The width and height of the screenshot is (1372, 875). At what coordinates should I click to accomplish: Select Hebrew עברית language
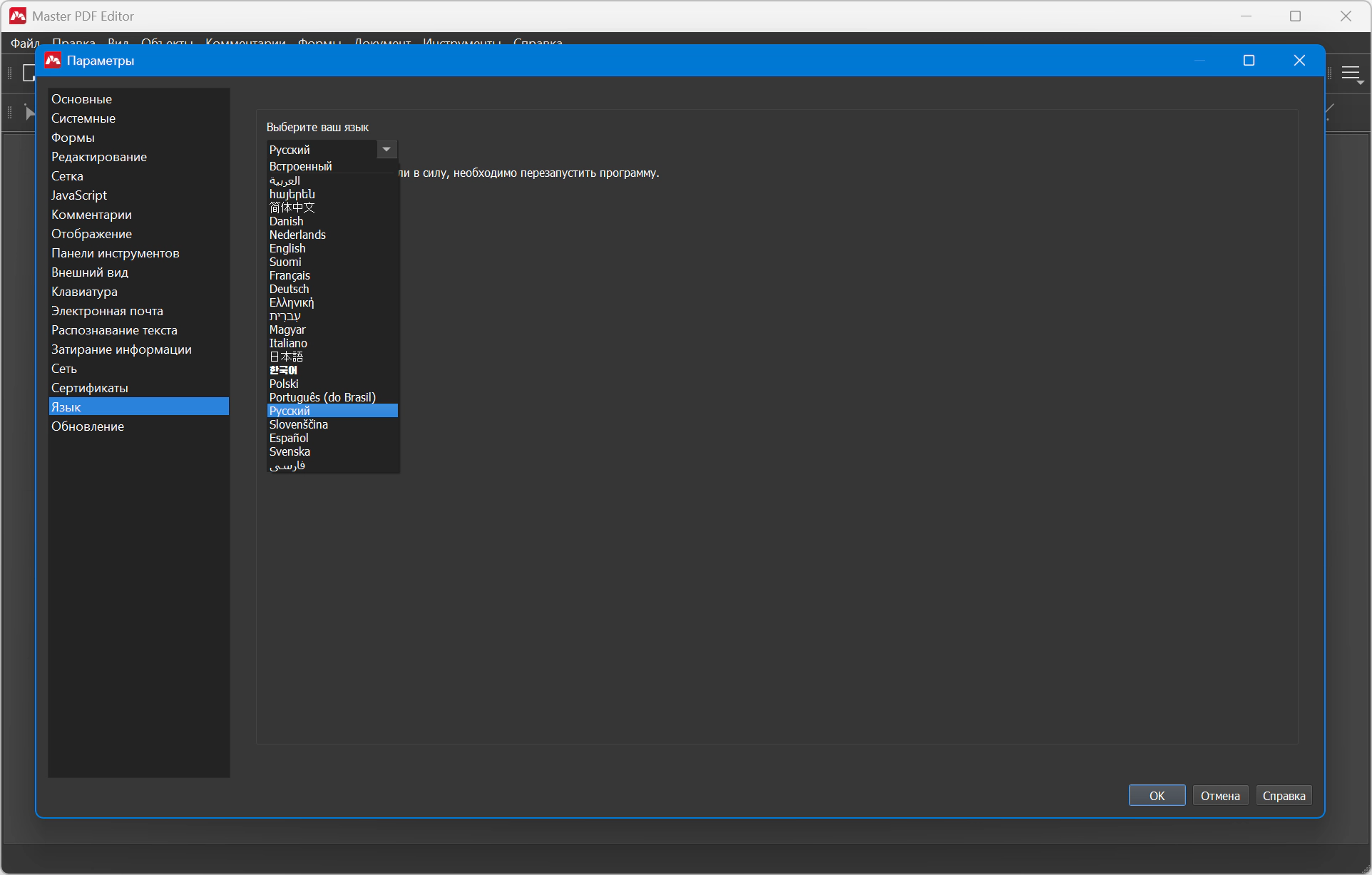[332, 316]
